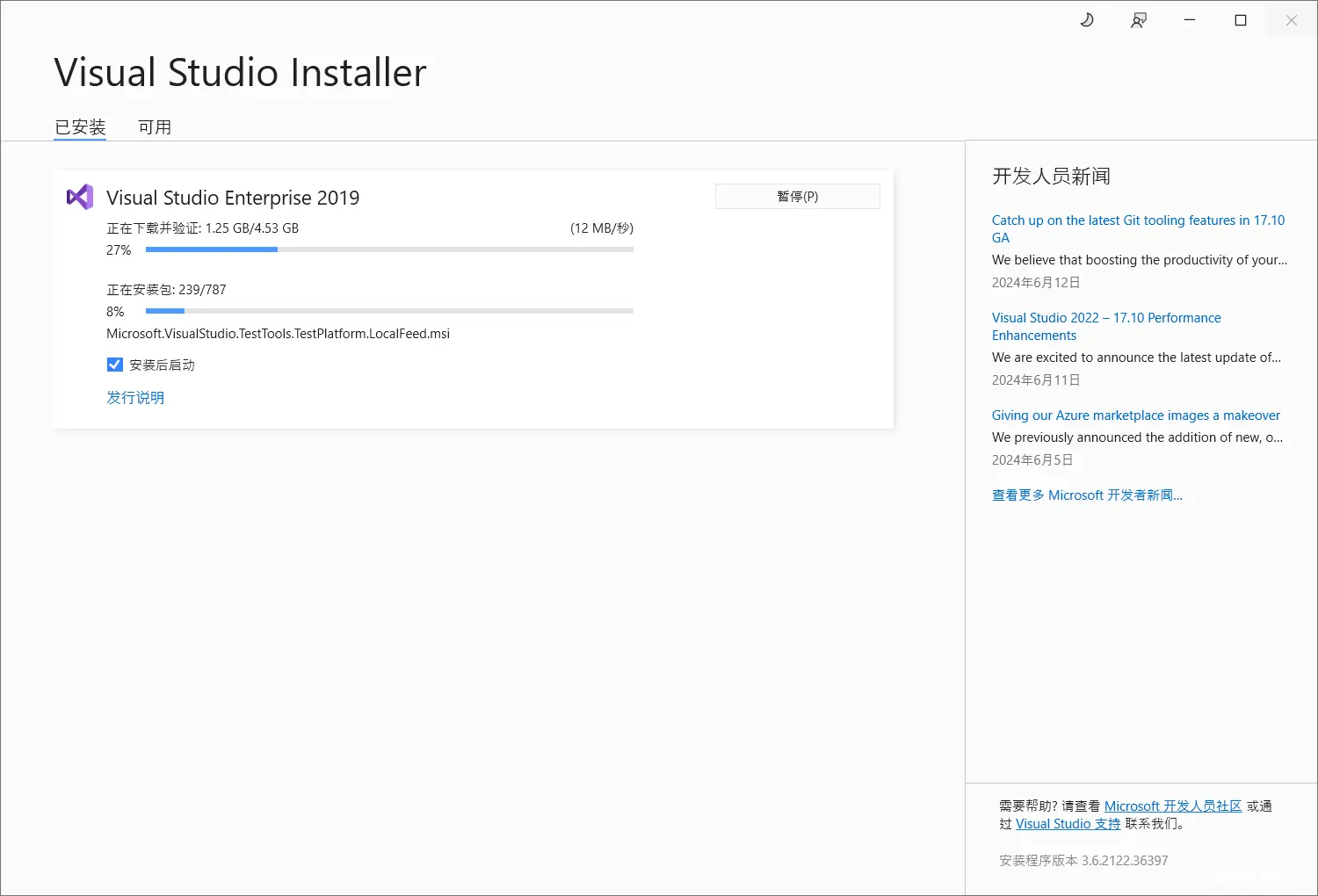
Task: Click the 正在安装包: 239/787 status text
Action: pyautogui.click(x=166, y=290)
